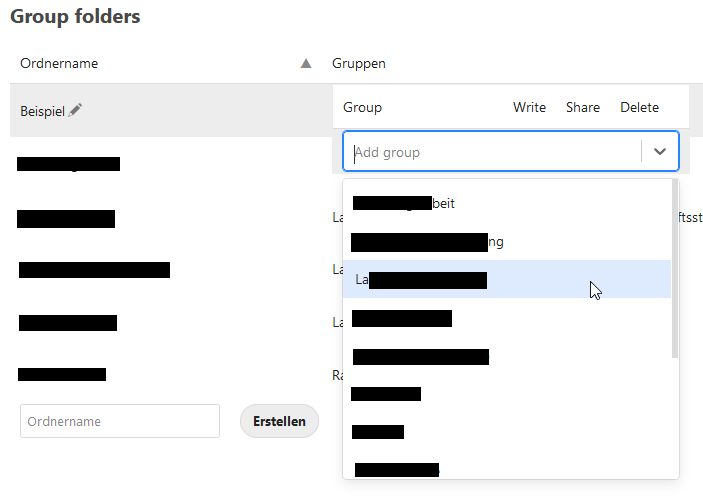Sort by the Ordnername column header

[59, 63]
